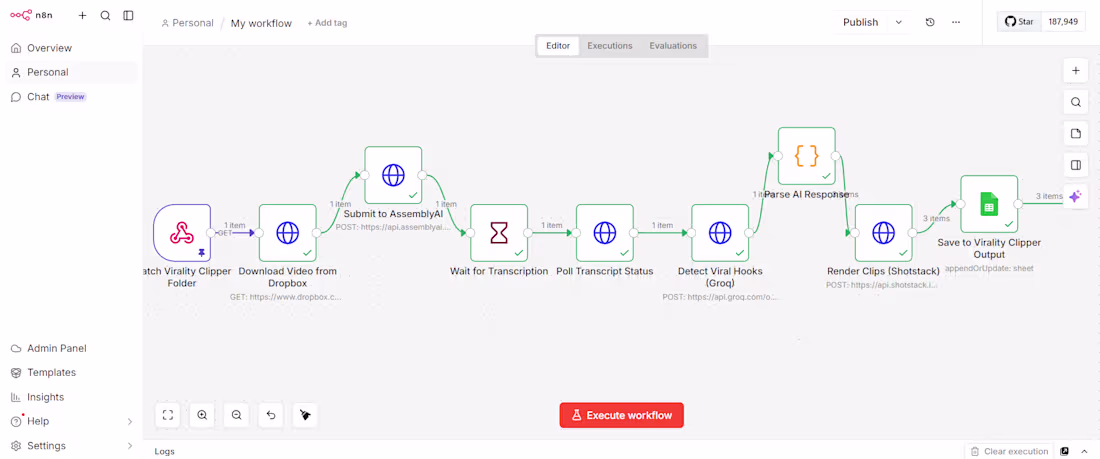This screenshot has height=459, width=1100.
Task: Open the workflow history icon
Action: pyautogui.click(x=930, y=22)
